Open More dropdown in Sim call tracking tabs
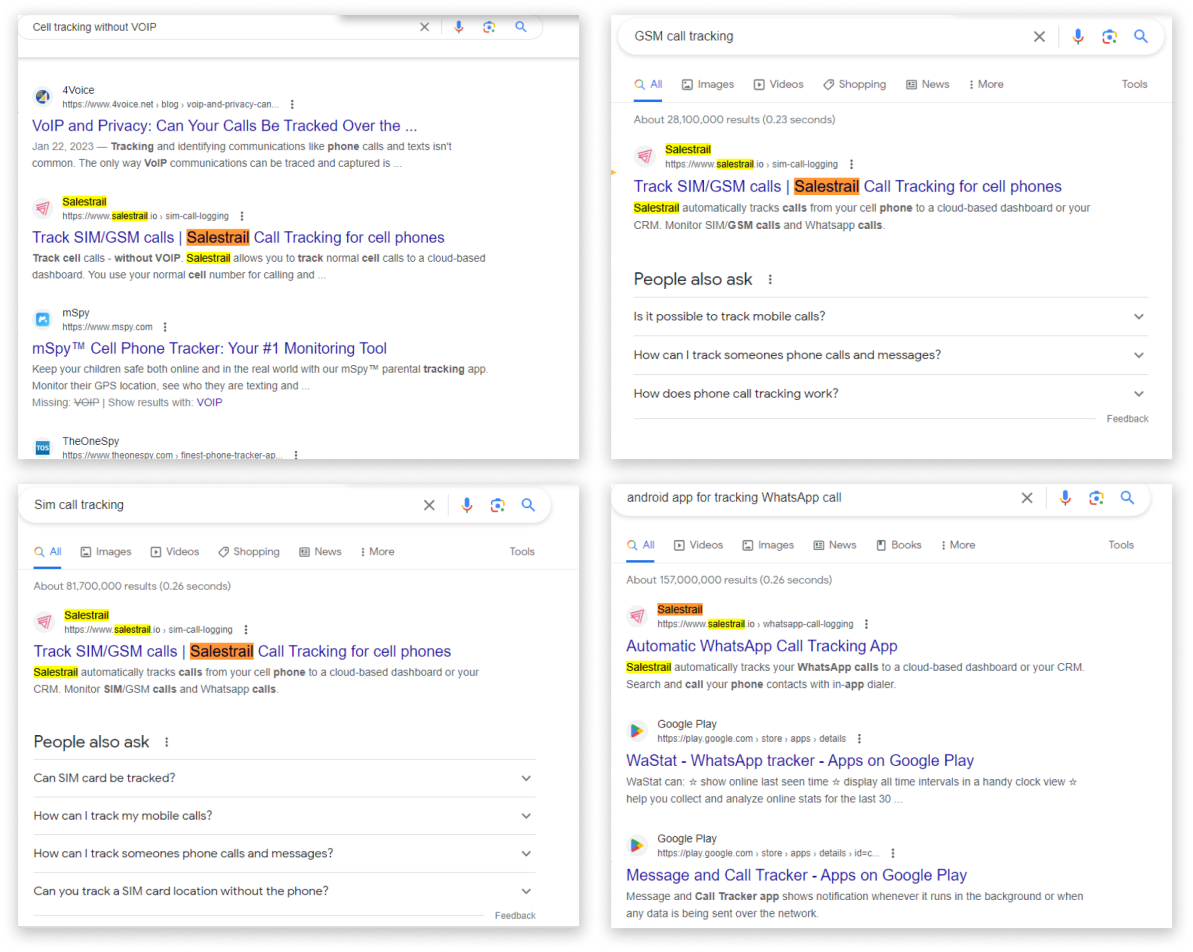This screenshot has height=952, width=1193. click(377, 552)
